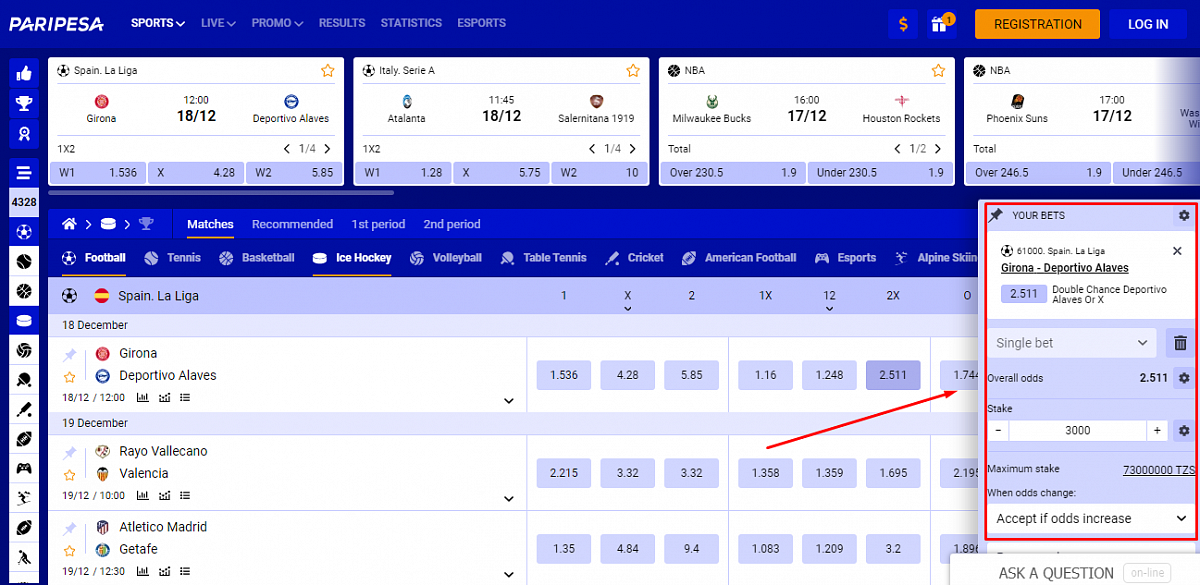Open the Live dropdown menu
The height and width of the screenshot is (585, 1200).
tap(218, 23)
